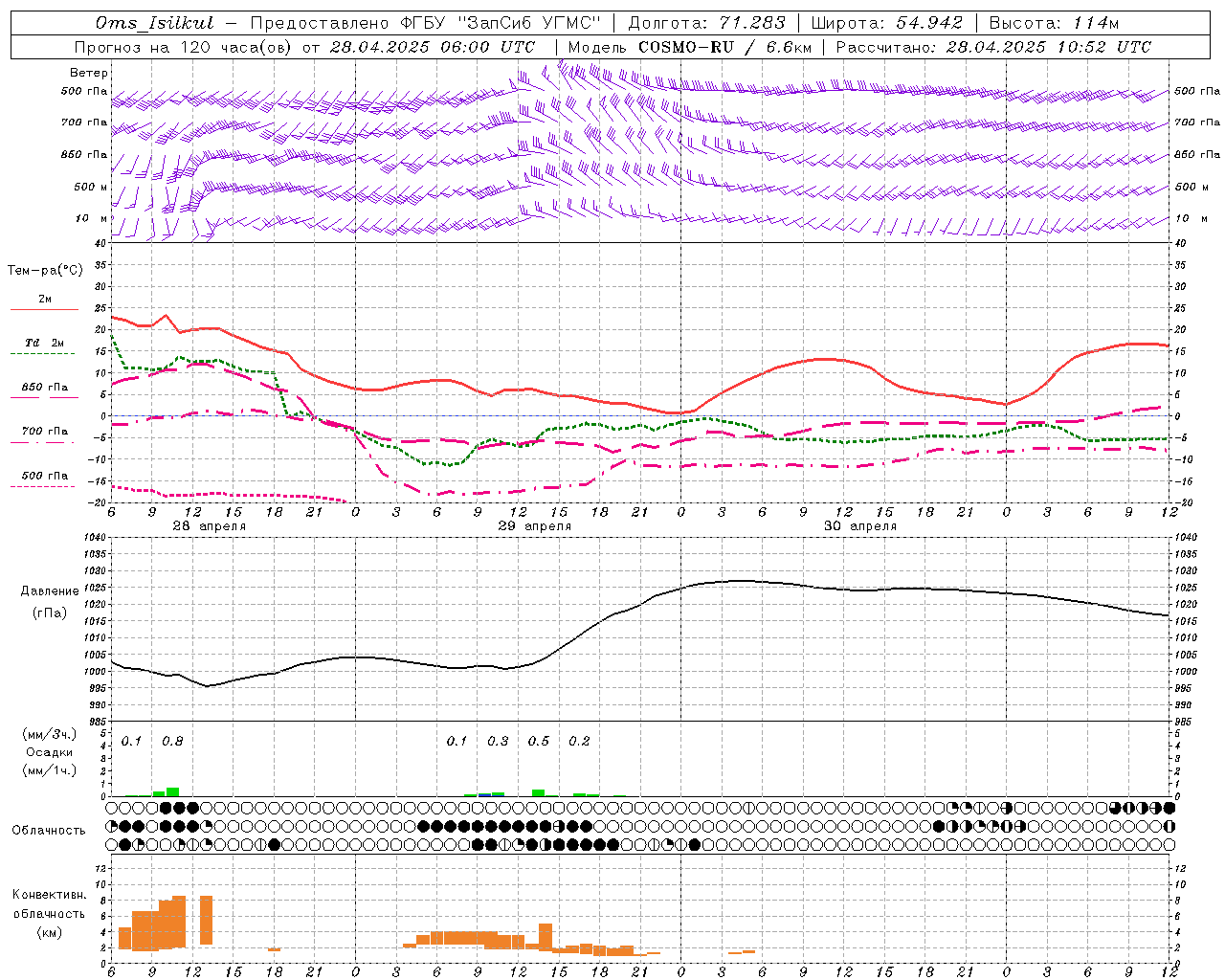Select the (мм/3ч.) precipitation unit label
1225x980 pixels.
[x=50, y=734]
